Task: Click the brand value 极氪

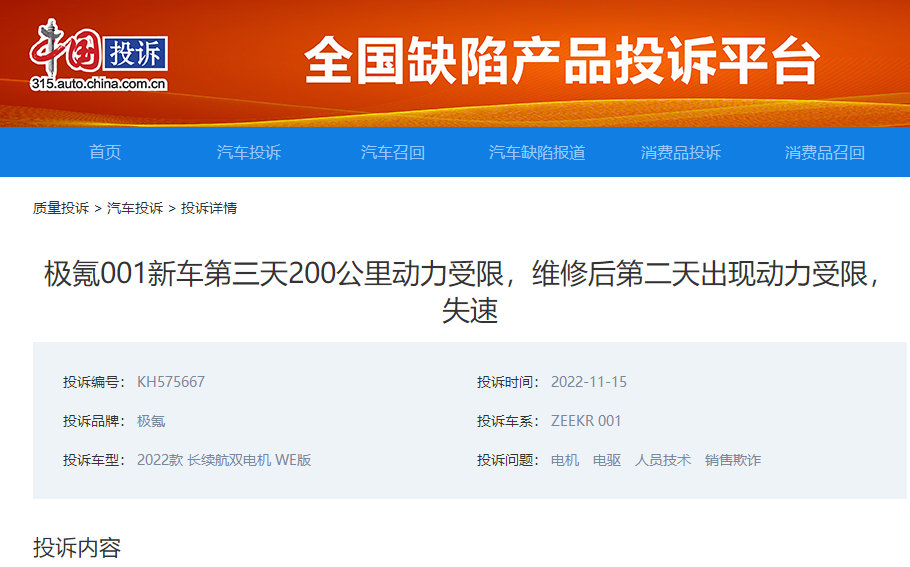Action: click(x=151, y=421)
